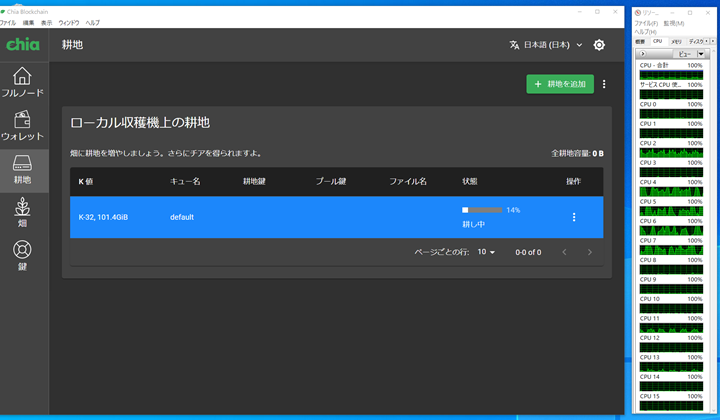Open the ウォレット (Wallet) sidebar icon
720x420 pixels.
[x=22, y=126]
